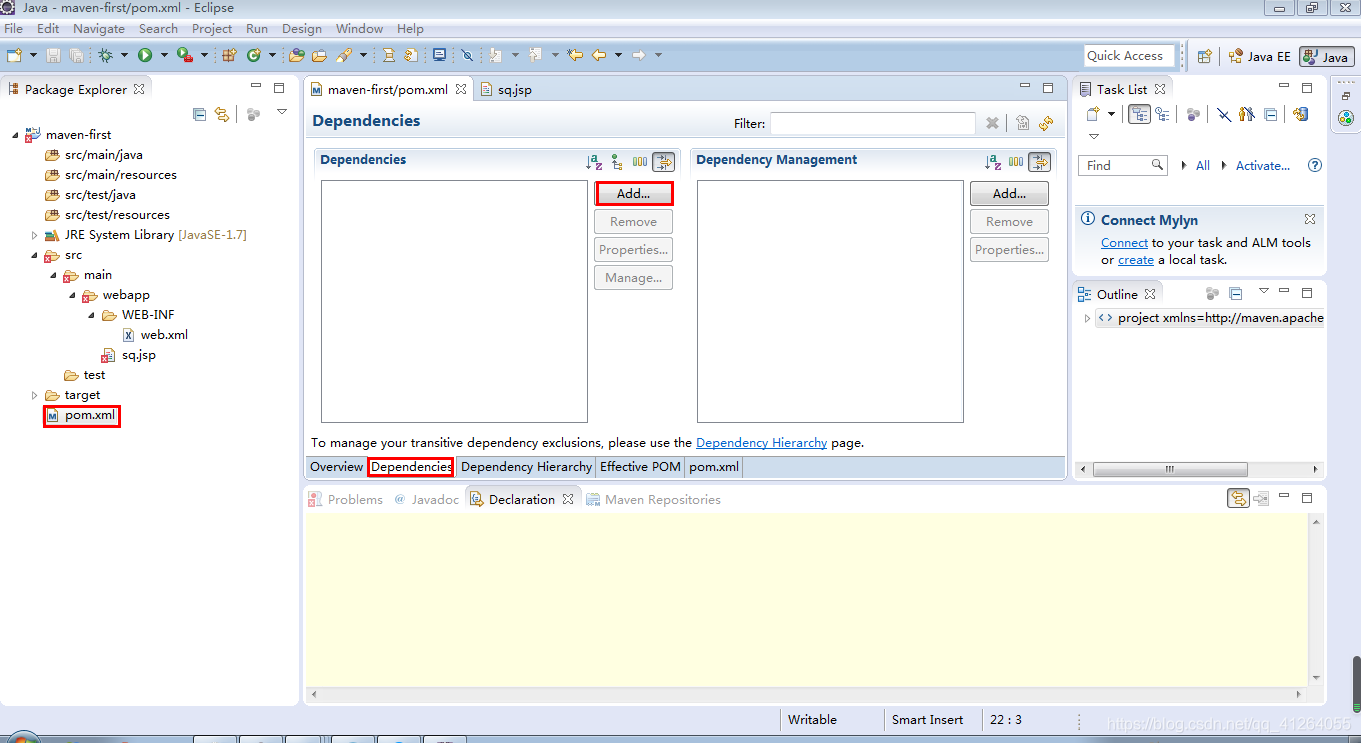Toggle the Filter icon in Dependency Management section
Image resolution: width=1361 pixels, height=743 pixels.
[1040, 161]
